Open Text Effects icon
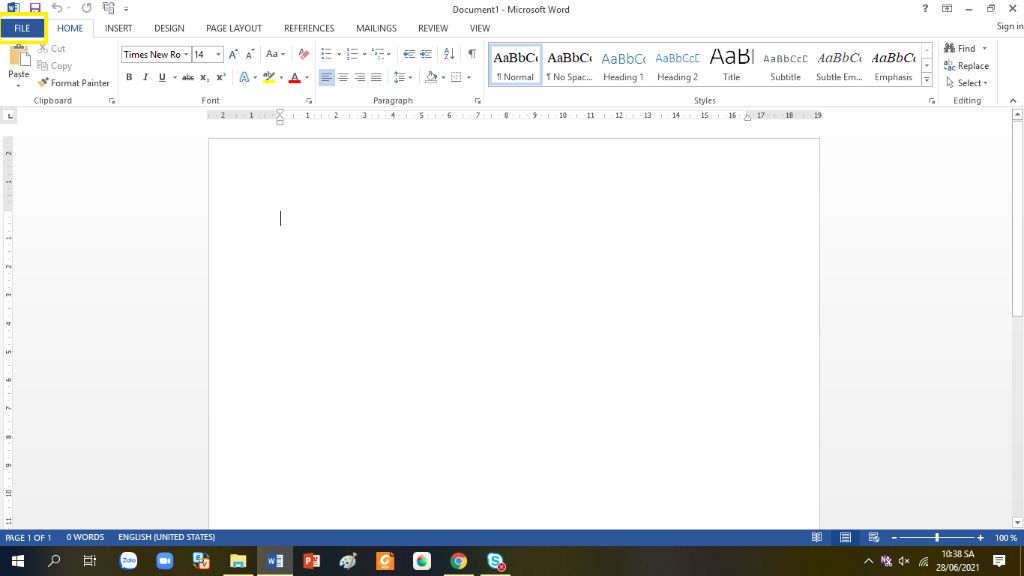This screenshot has width=1024, height=576. [244, 77]
